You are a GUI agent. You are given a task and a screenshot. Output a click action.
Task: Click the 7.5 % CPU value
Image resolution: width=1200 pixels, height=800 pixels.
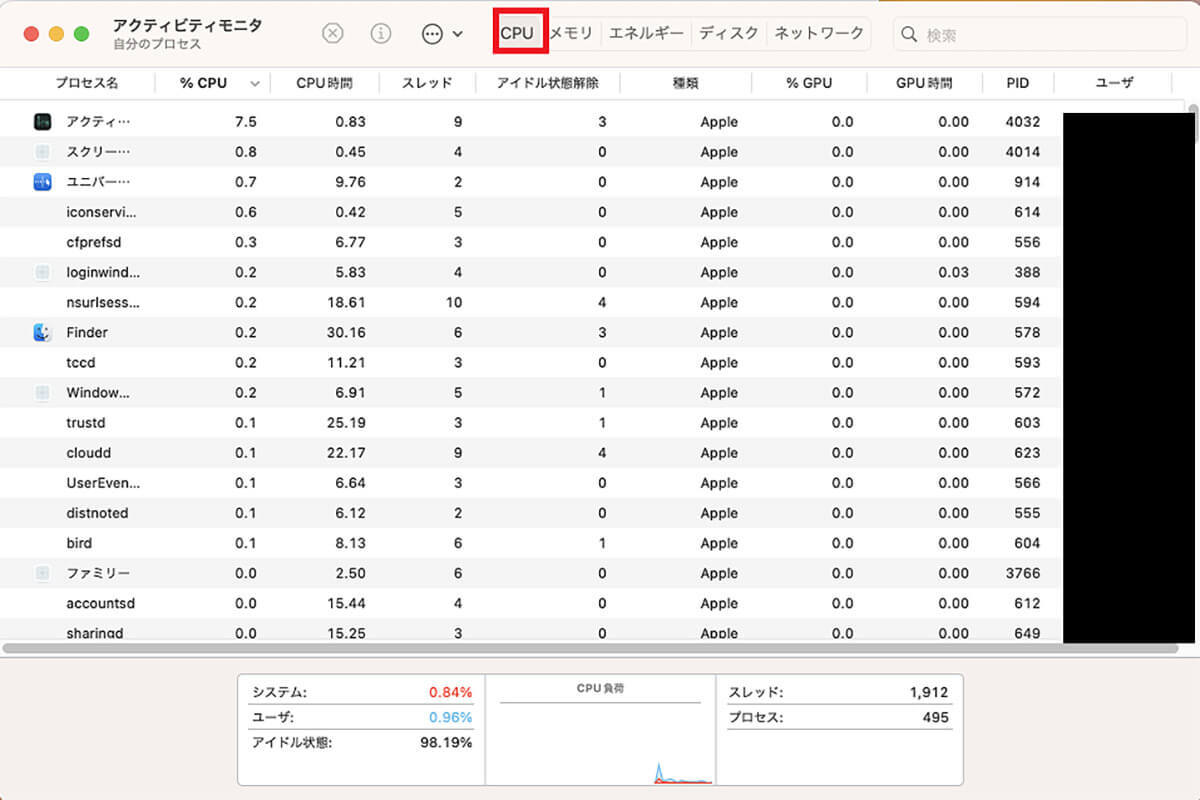click(x=245, y=122)
